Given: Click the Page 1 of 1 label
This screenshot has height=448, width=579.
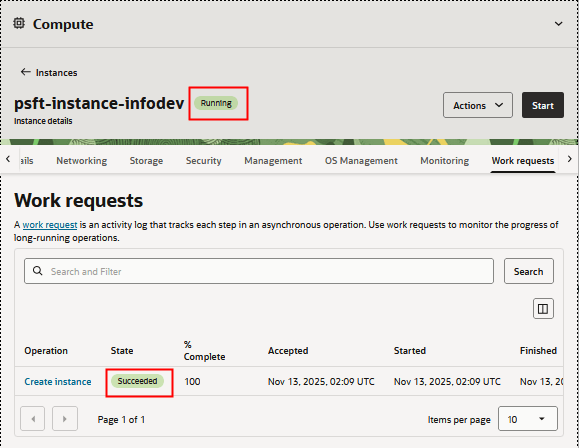Looking at the screenshot, I should [x=121, y=420].
